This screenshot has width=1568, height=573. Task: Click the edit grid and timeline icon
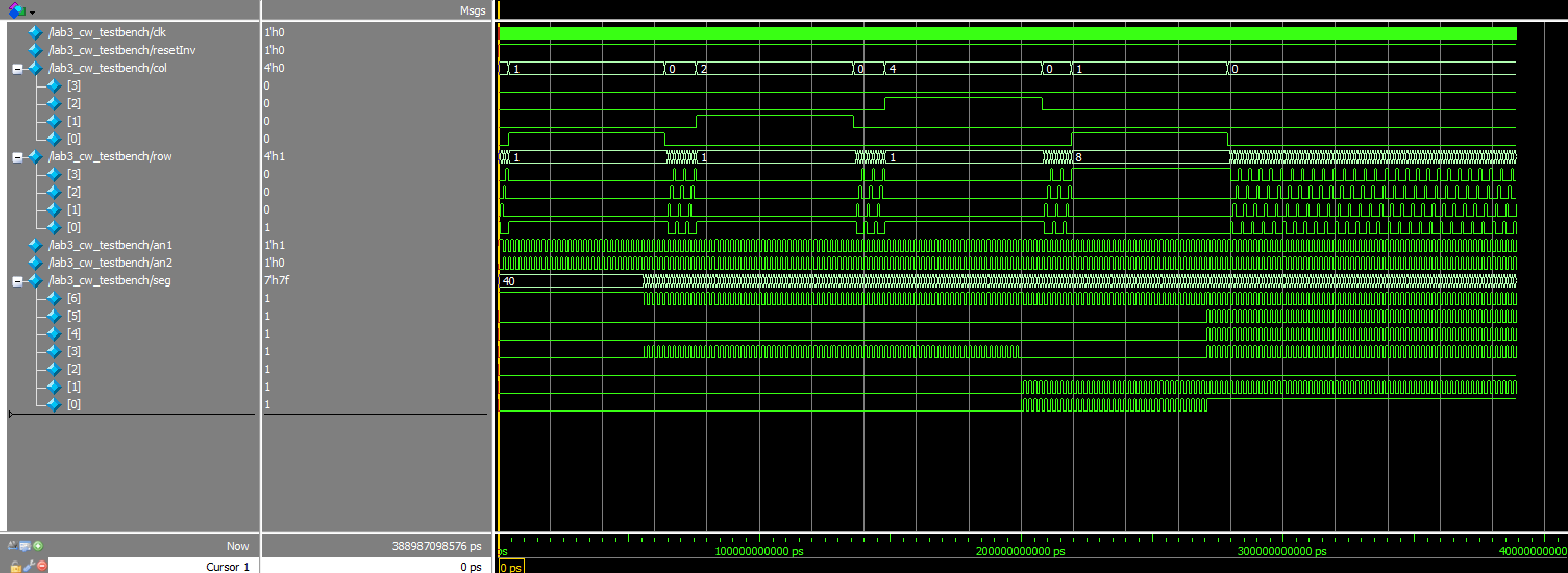(25, 545)
